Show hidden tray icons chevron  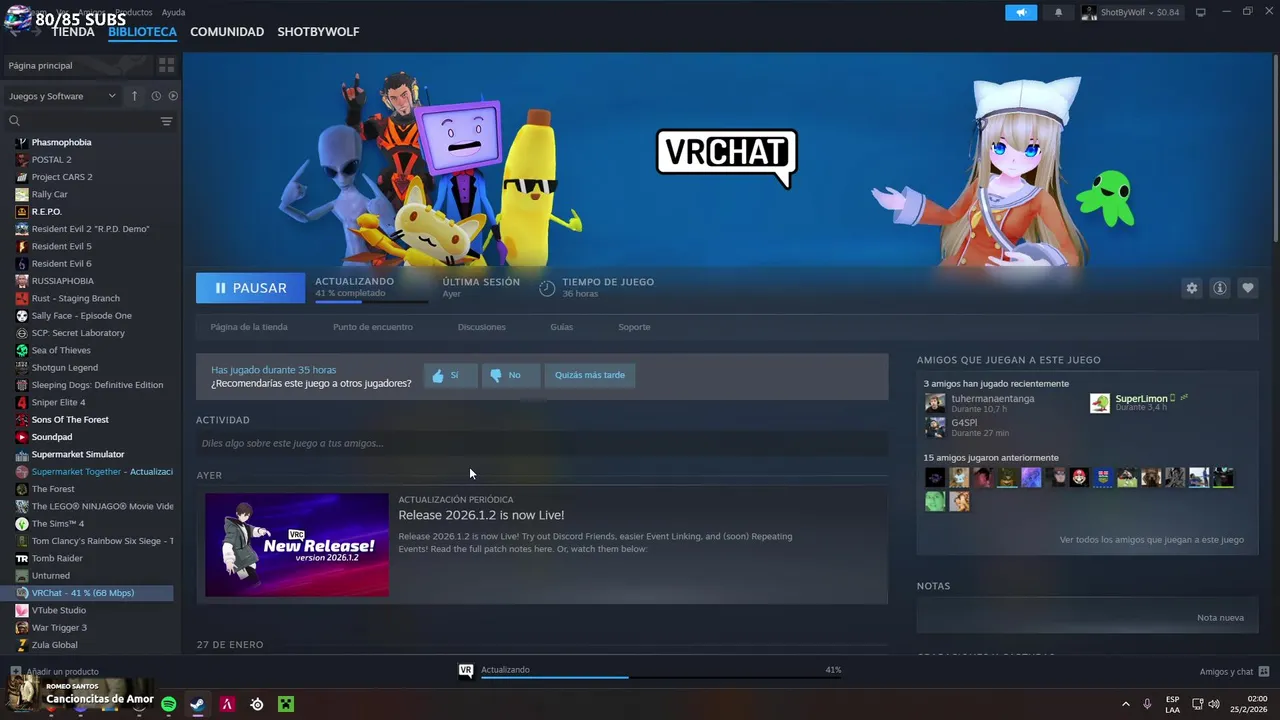(1125, 704)
